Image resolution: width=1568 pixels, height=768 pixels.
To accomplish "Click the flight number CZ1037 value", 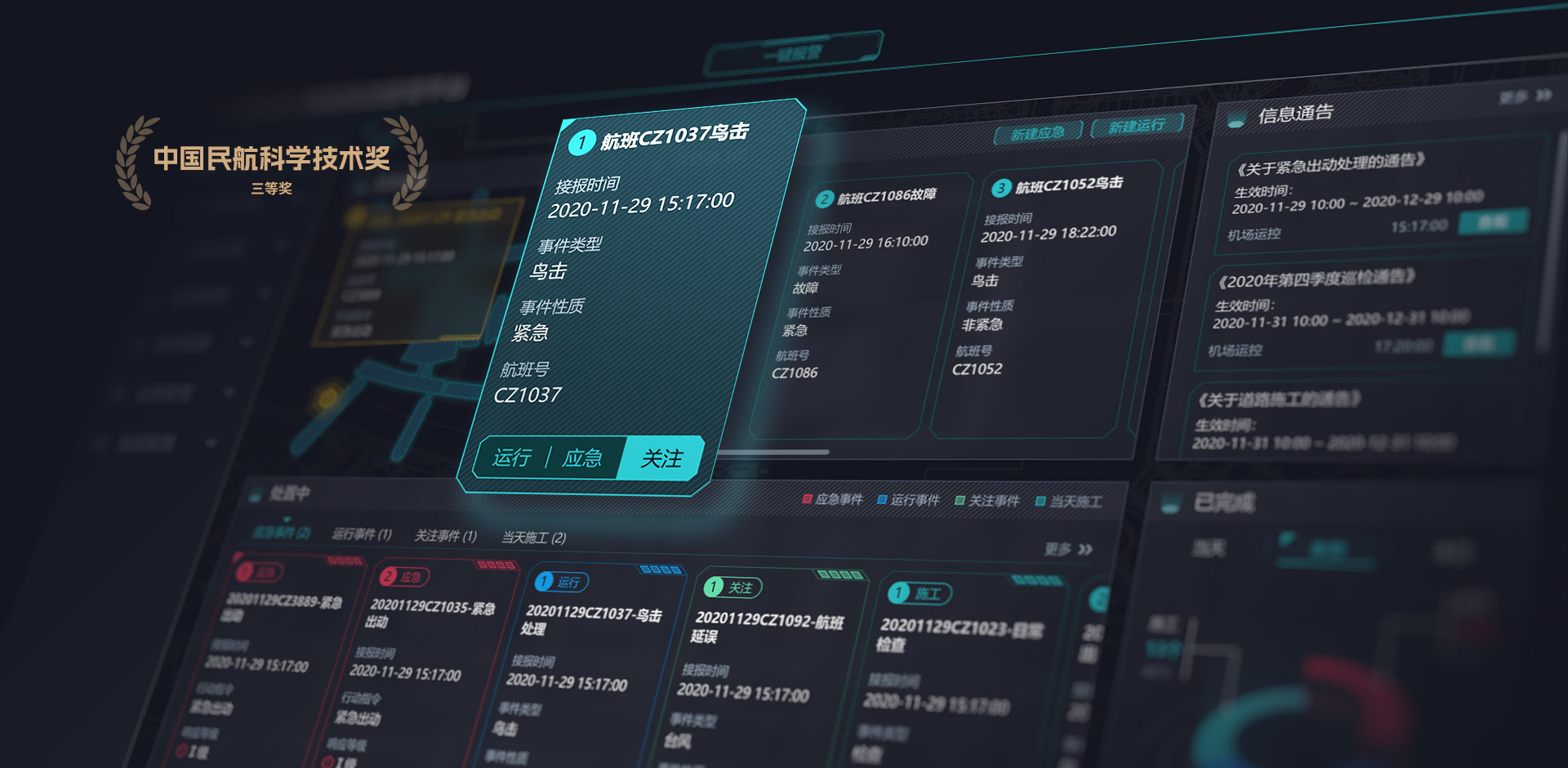I will pos(528,395).
